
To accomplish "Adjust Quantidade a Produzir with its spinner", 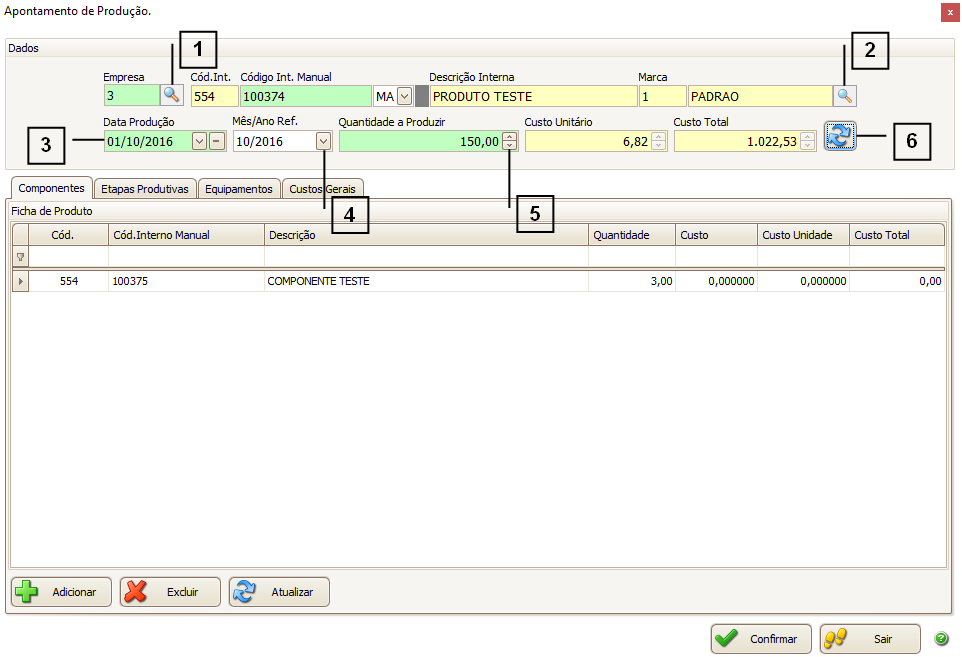I will click(509, 142).
